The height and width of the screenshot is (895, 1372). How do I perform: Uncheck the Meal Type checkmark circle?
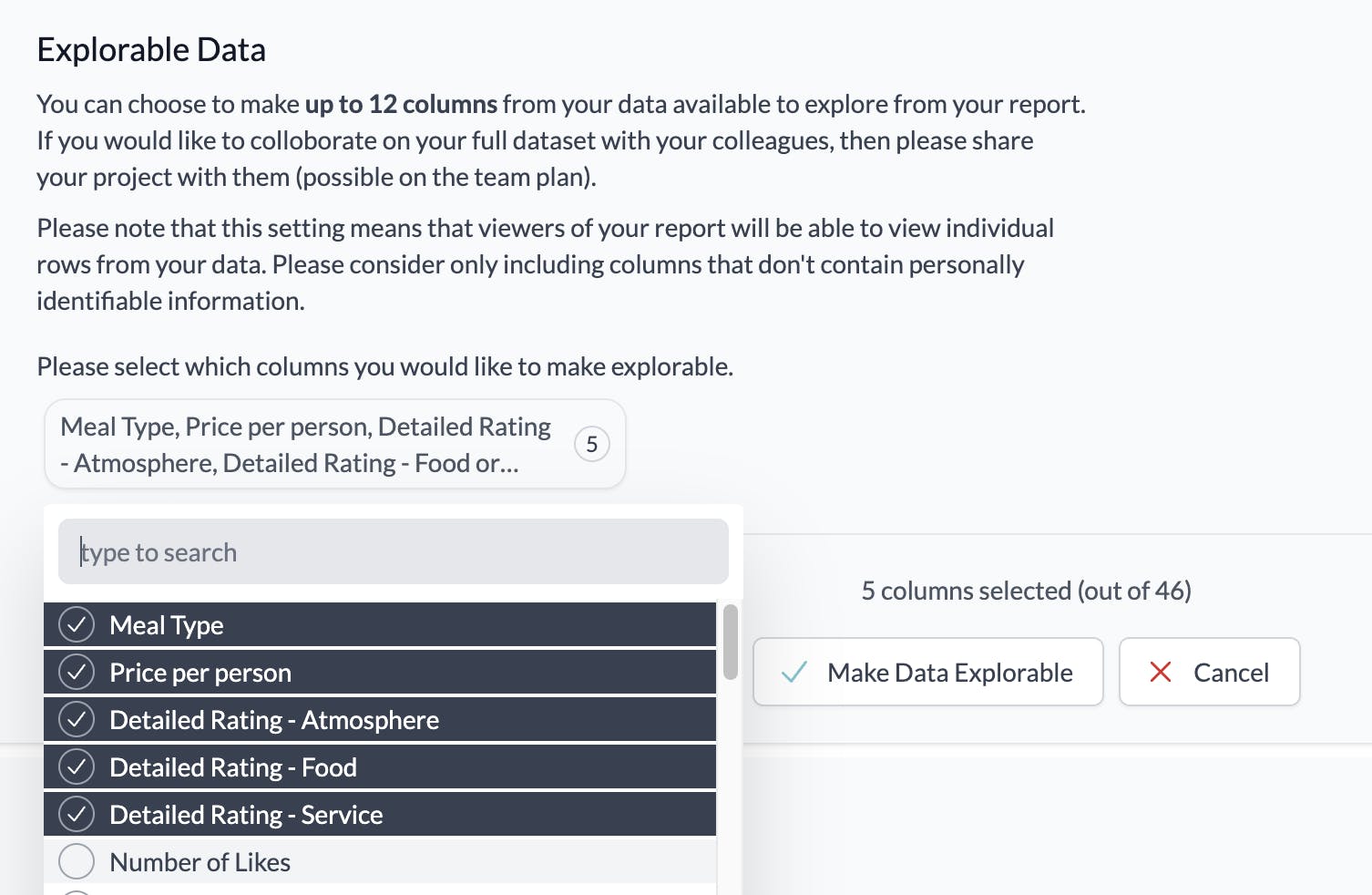pos(77,625)
